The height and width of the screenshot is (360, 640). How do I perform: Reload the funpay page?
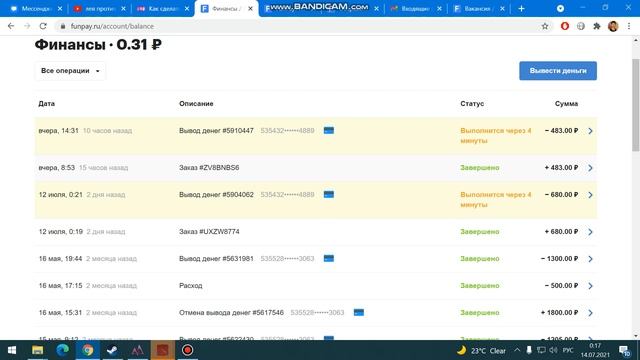point(43,26)
